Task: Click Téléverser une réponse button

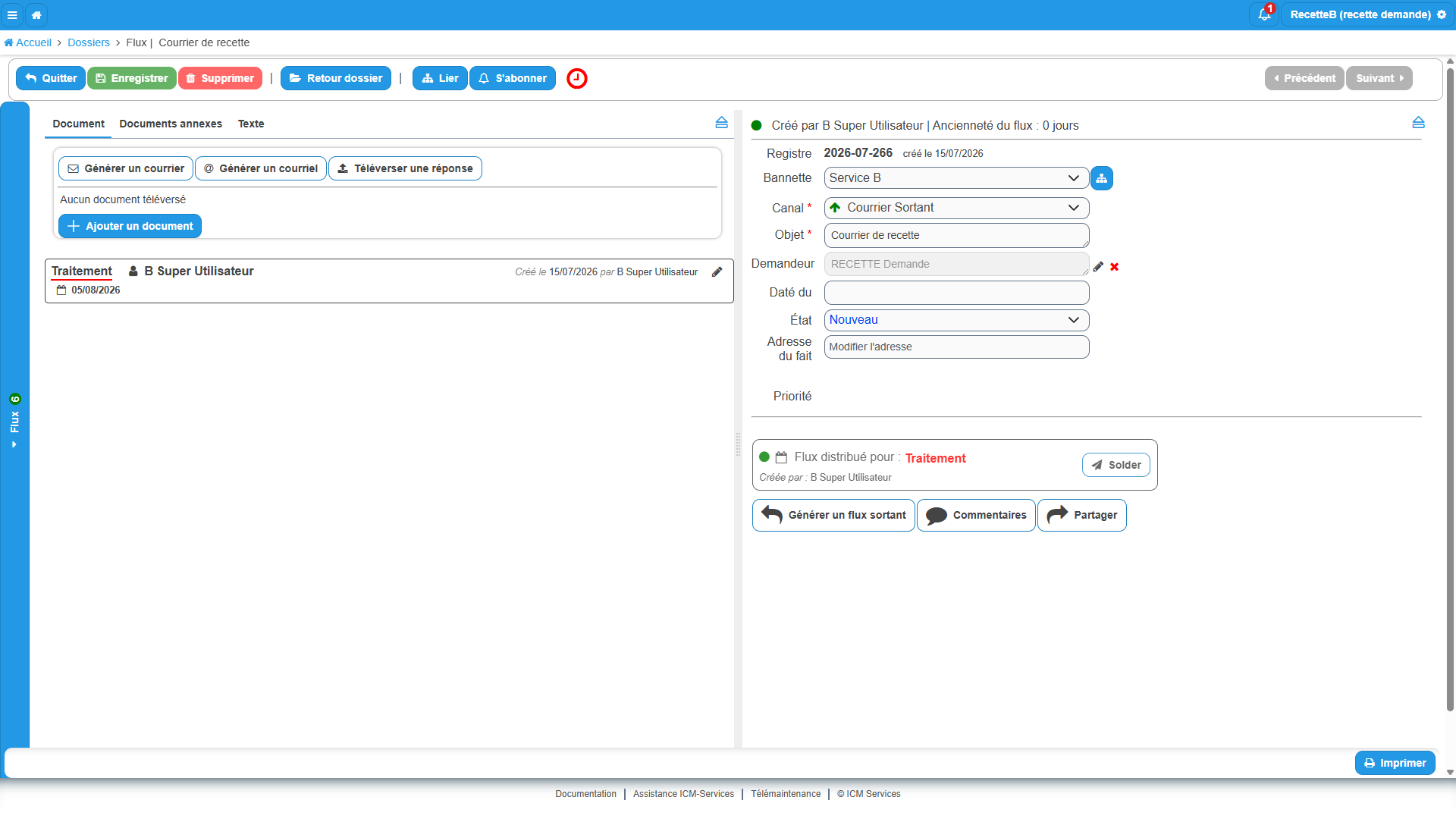Action: (x=405, y=168)
